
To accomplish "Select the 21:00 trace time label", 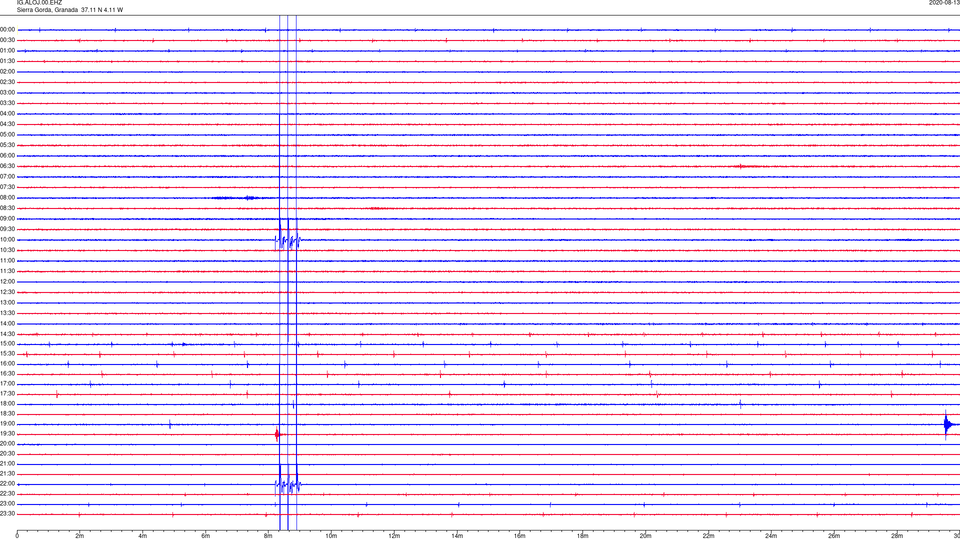I will [8, 463].
